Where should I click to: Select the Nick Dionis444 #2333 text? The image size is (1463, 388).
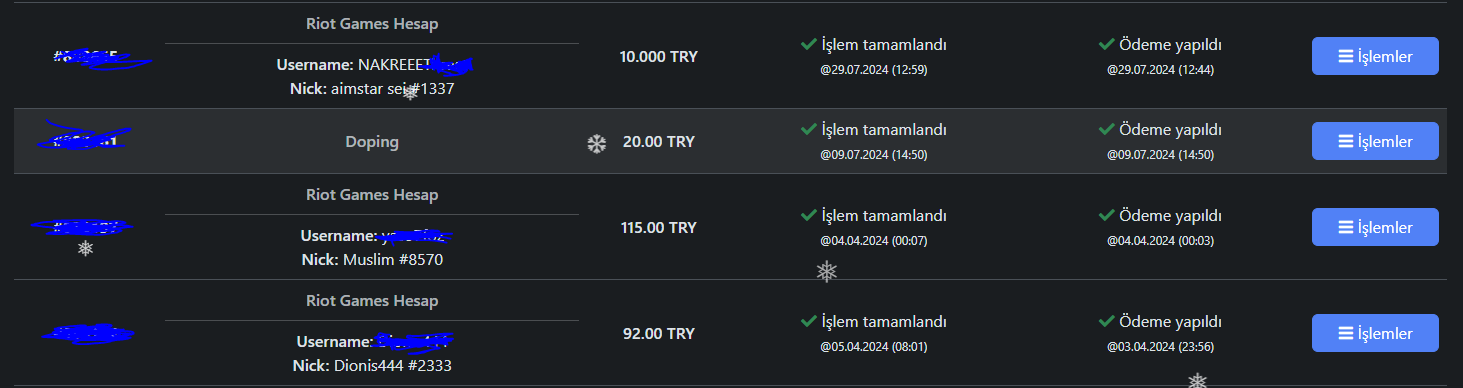pos(372,366)
